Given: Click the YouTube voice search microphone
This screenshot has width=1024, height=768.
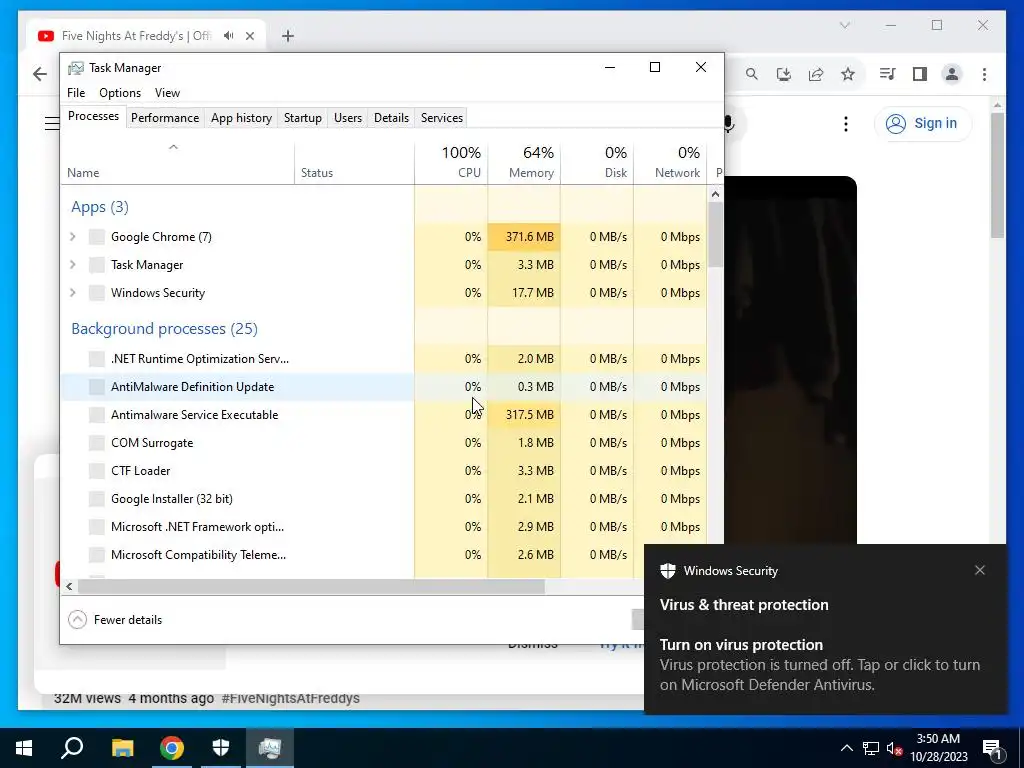Looking at the screenshot, I should 729,123.
